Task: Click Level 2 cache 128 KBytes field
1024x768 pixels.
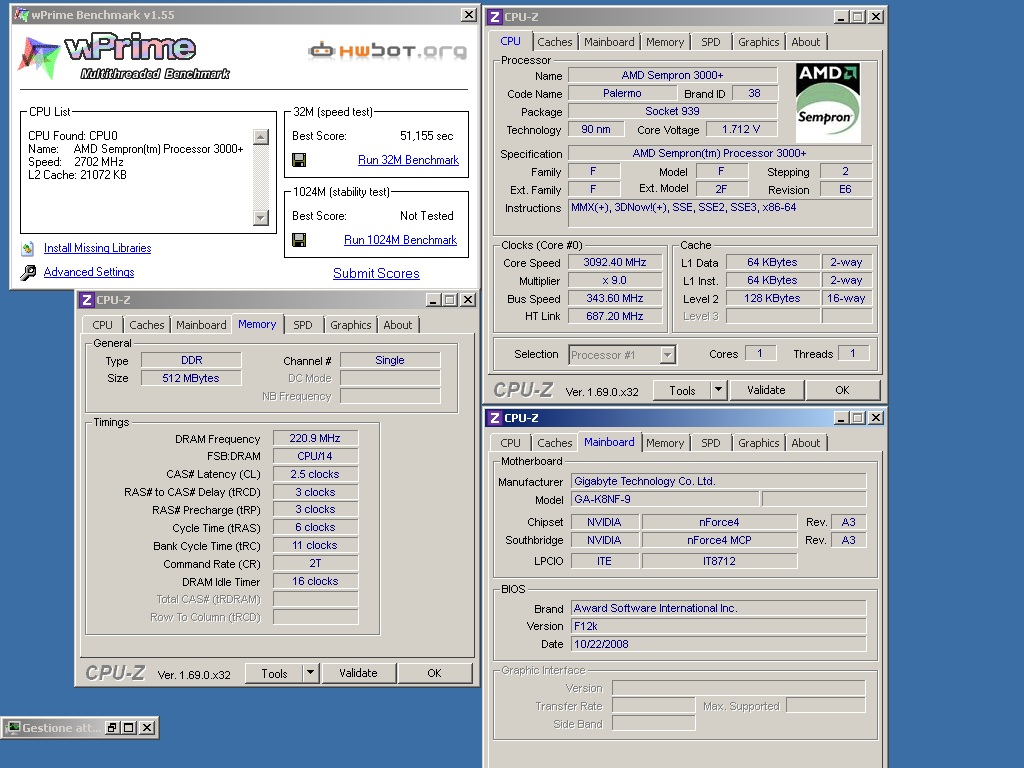Action: point(772,298)
